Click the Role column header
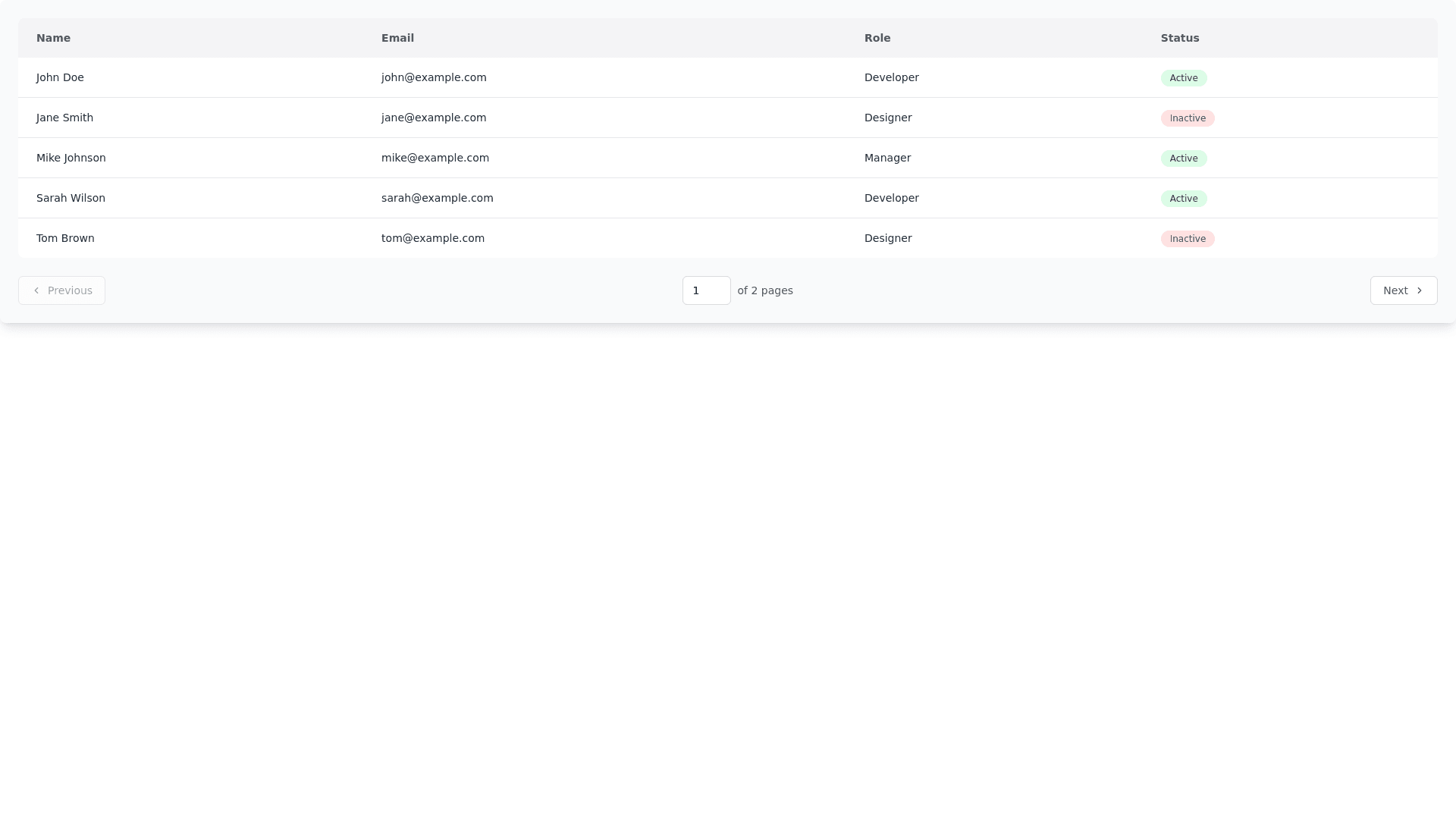Viewport: 1456px width, 819px height. point(877,38)
